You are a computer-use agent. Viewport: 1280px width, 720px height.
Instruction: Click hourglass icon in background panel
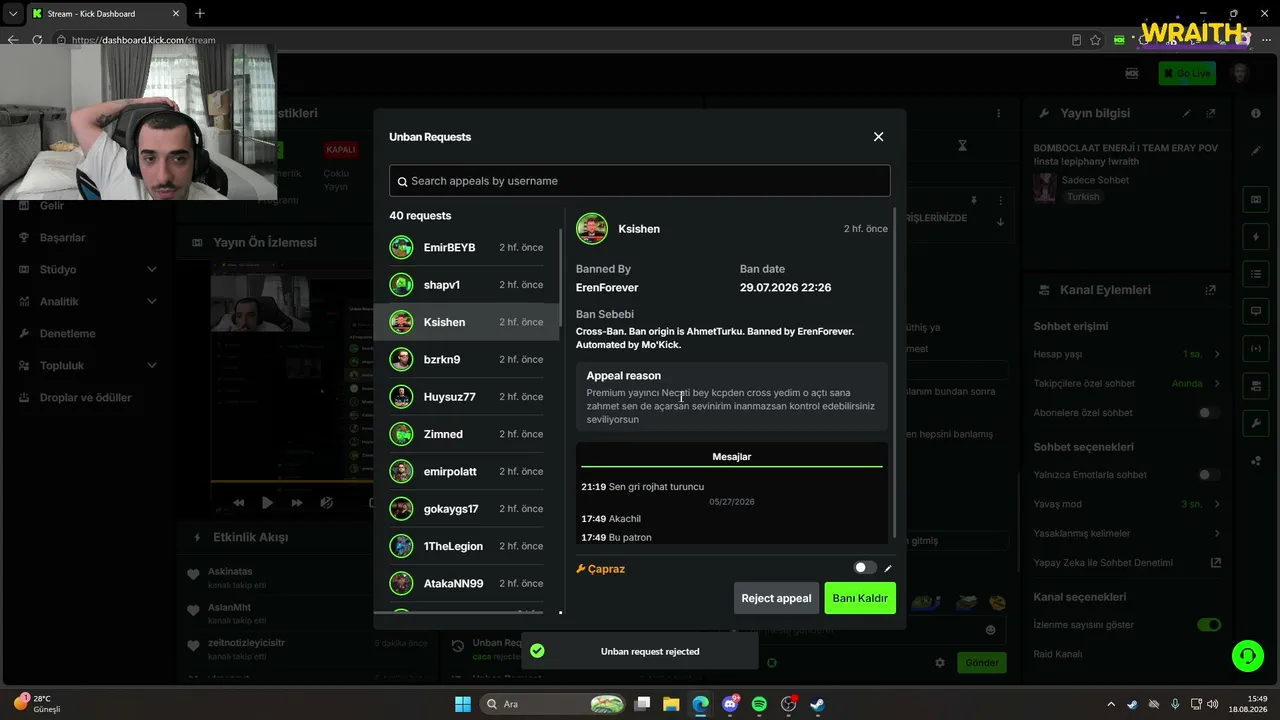[962, 146]
